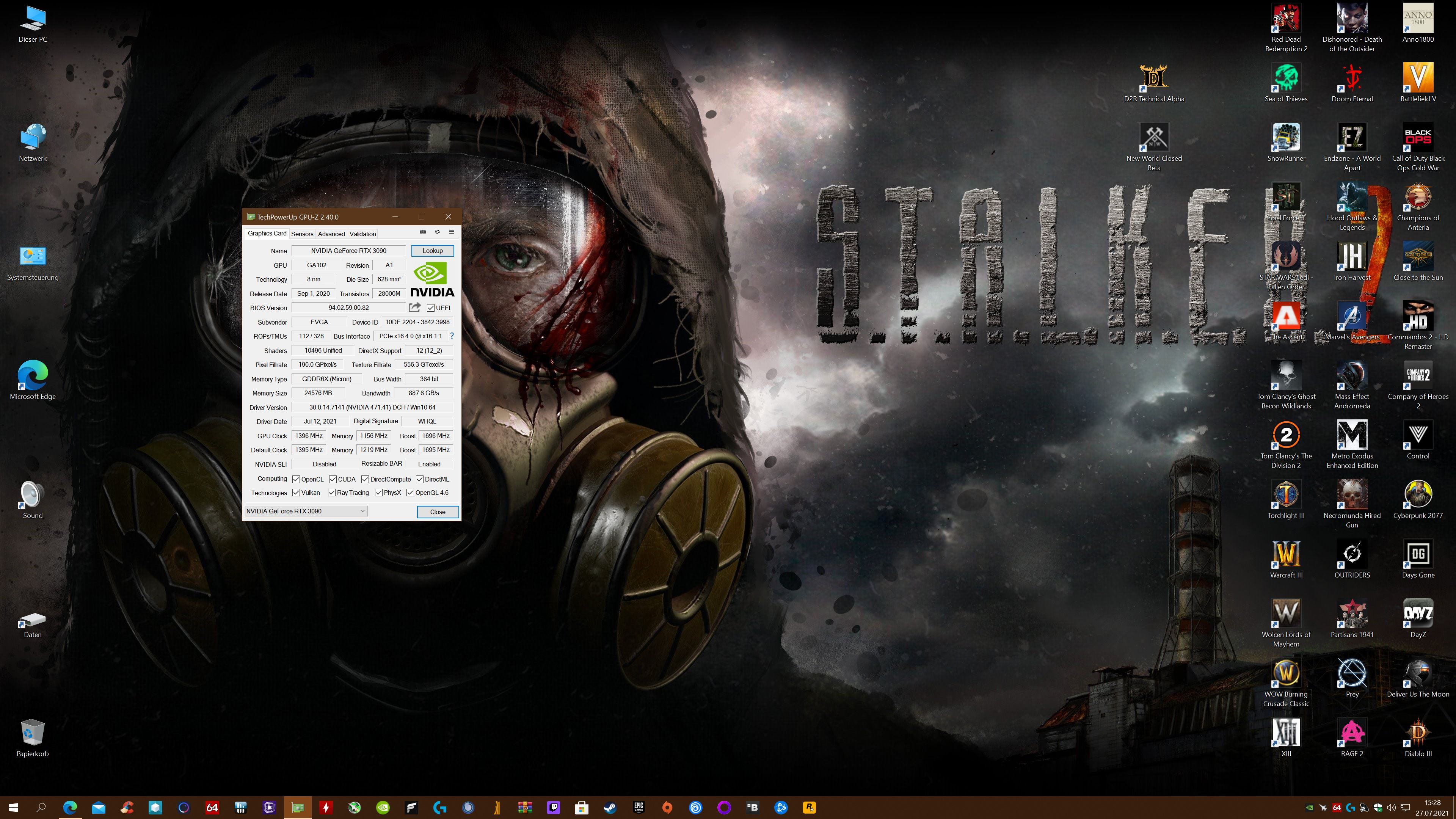Toggle the UEFI checkbox

coord(431,308)
